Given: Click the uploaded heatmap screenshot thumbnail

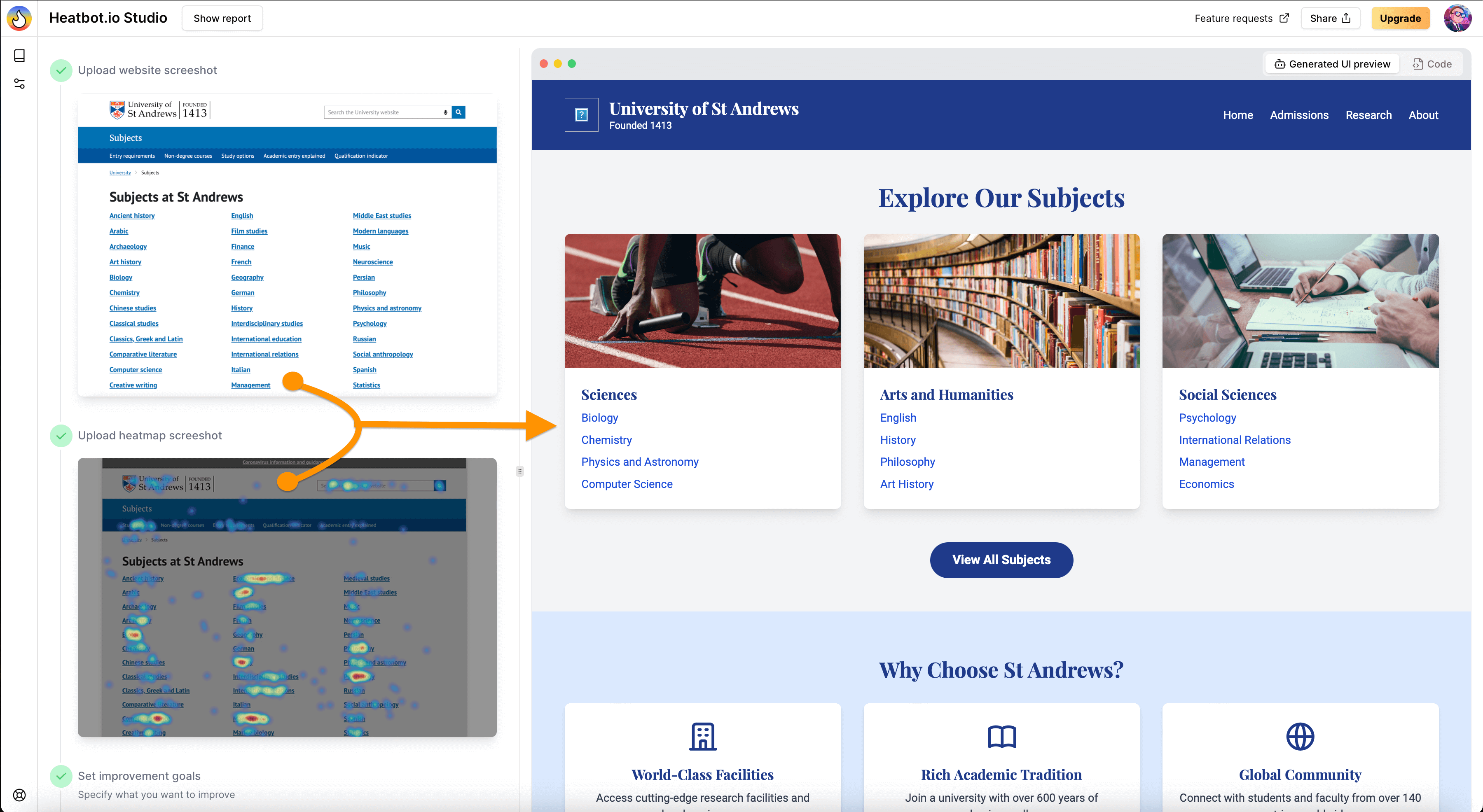Looking at the screenshot, I should tap(287, 597).
